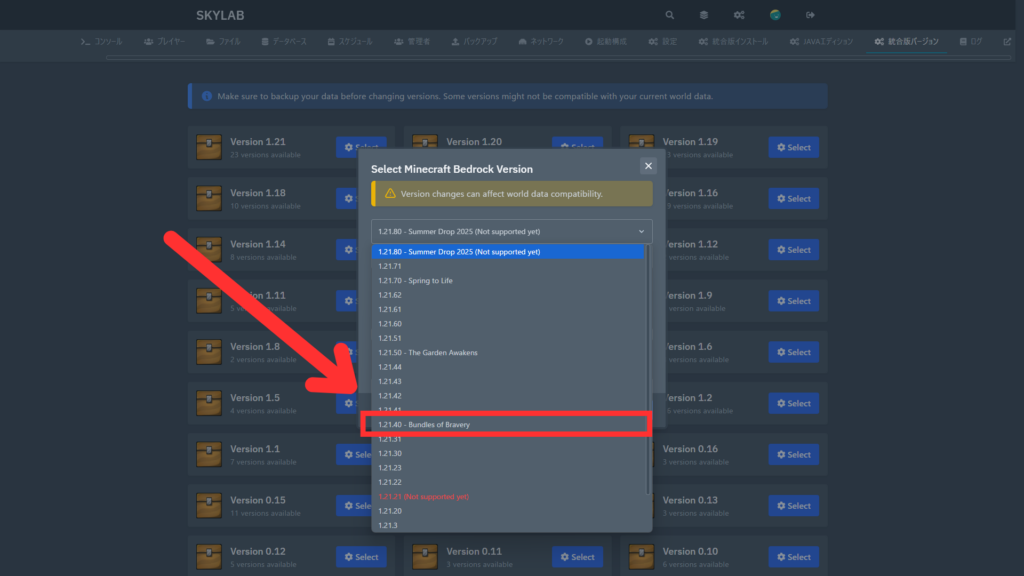The height and width of the screenshot is (576, 1024).
Task: Choose 1.21.80 - Summer Drop 2025 option
Action: pyautogui.click(x=508, y=251)
